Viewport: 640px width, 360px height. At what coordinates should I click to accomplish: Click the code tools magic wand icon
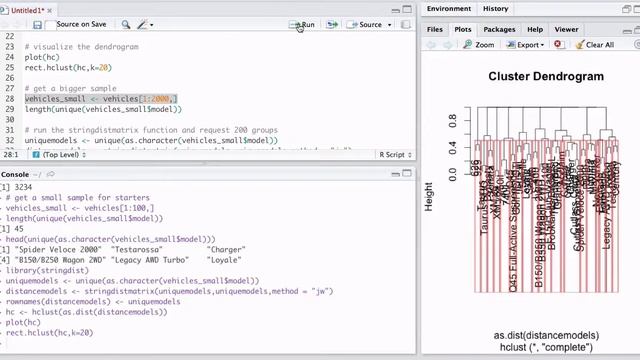click(142, 24)
